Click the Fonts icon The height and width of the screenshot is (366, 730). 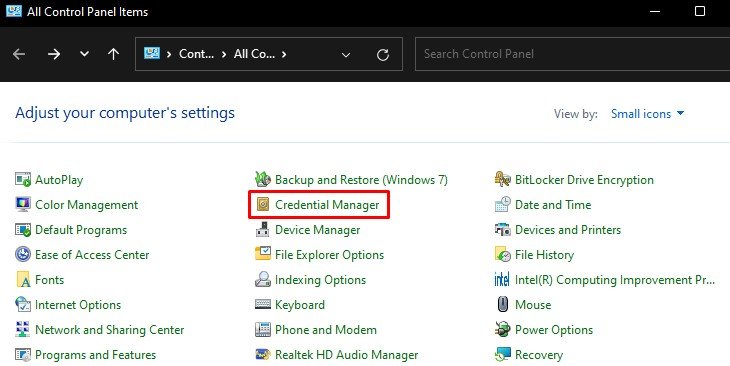pos(23,279)
